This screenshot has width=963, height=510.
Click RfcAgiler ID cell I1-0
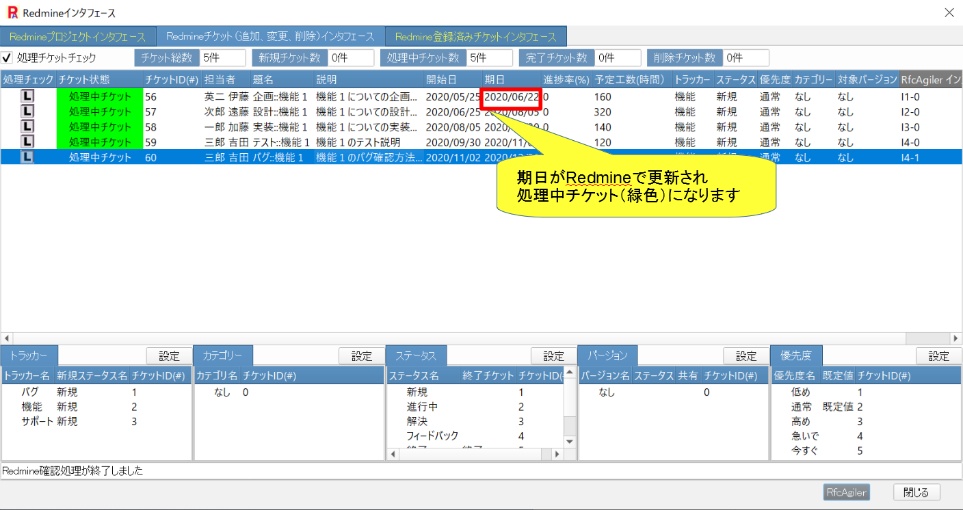(x=910, y=96)
